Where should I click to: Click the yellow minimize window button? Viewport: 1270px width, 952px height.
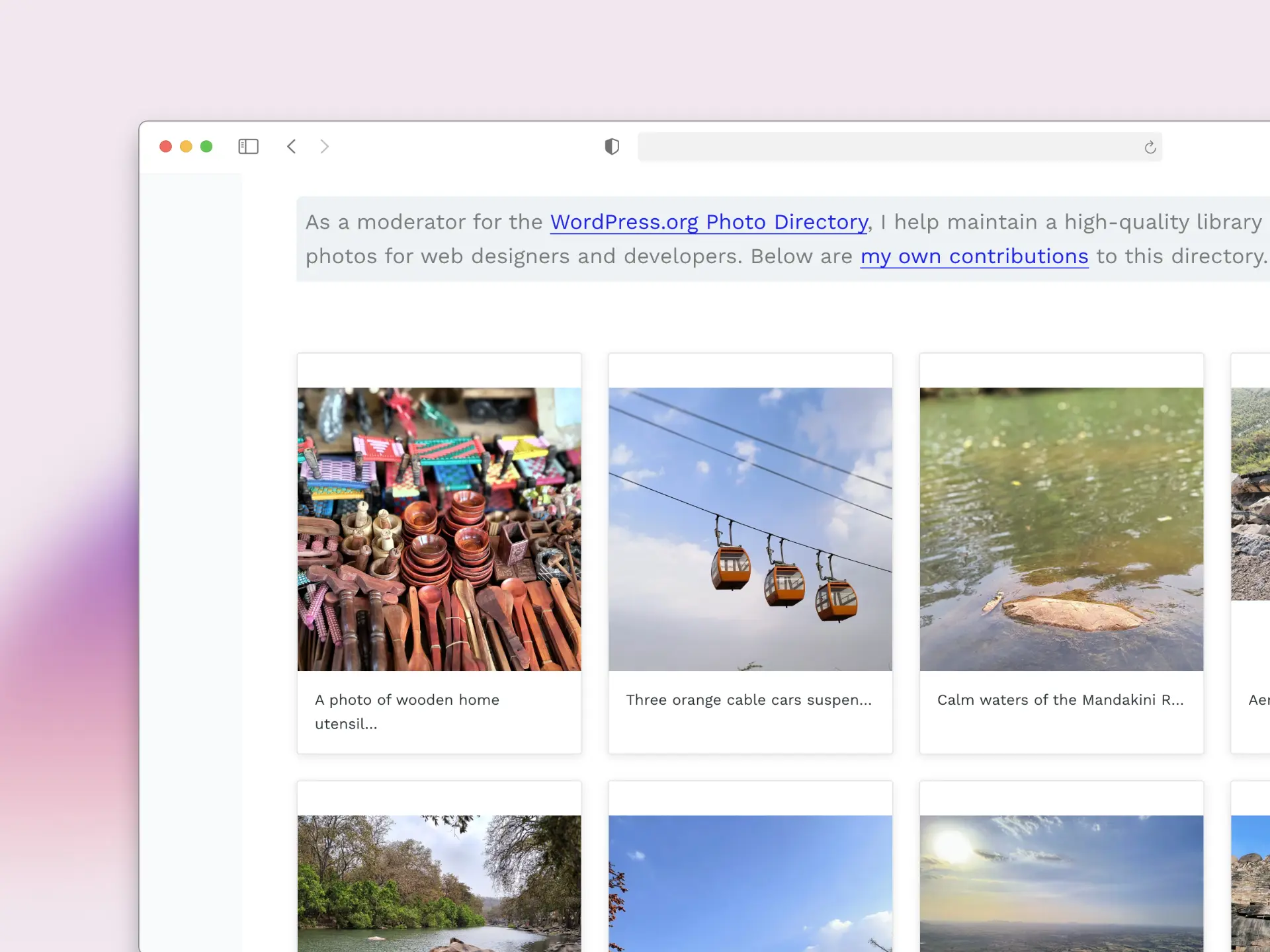pos(186,146)
